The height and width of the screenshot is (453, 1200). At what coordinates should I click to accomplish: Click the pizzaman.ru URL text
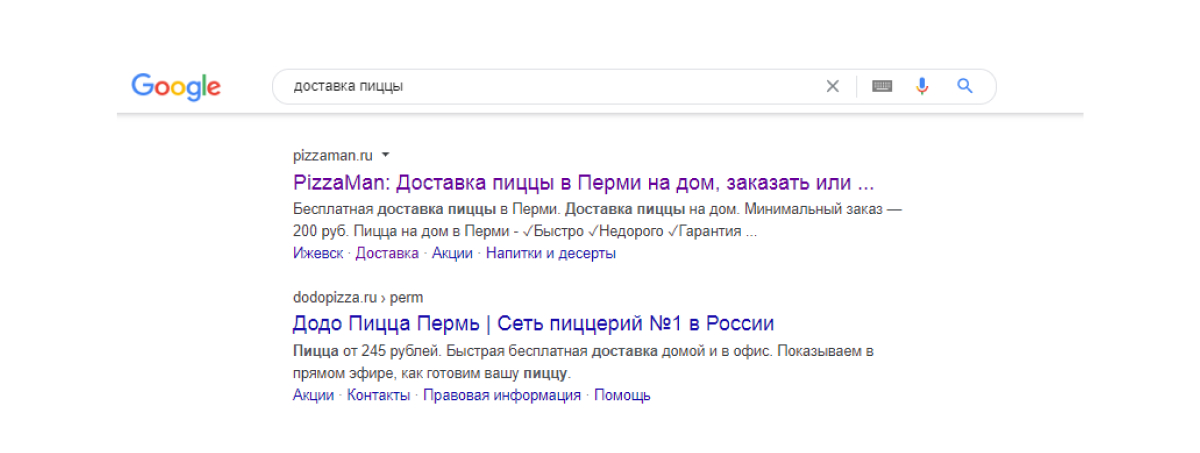coord(333,155)
